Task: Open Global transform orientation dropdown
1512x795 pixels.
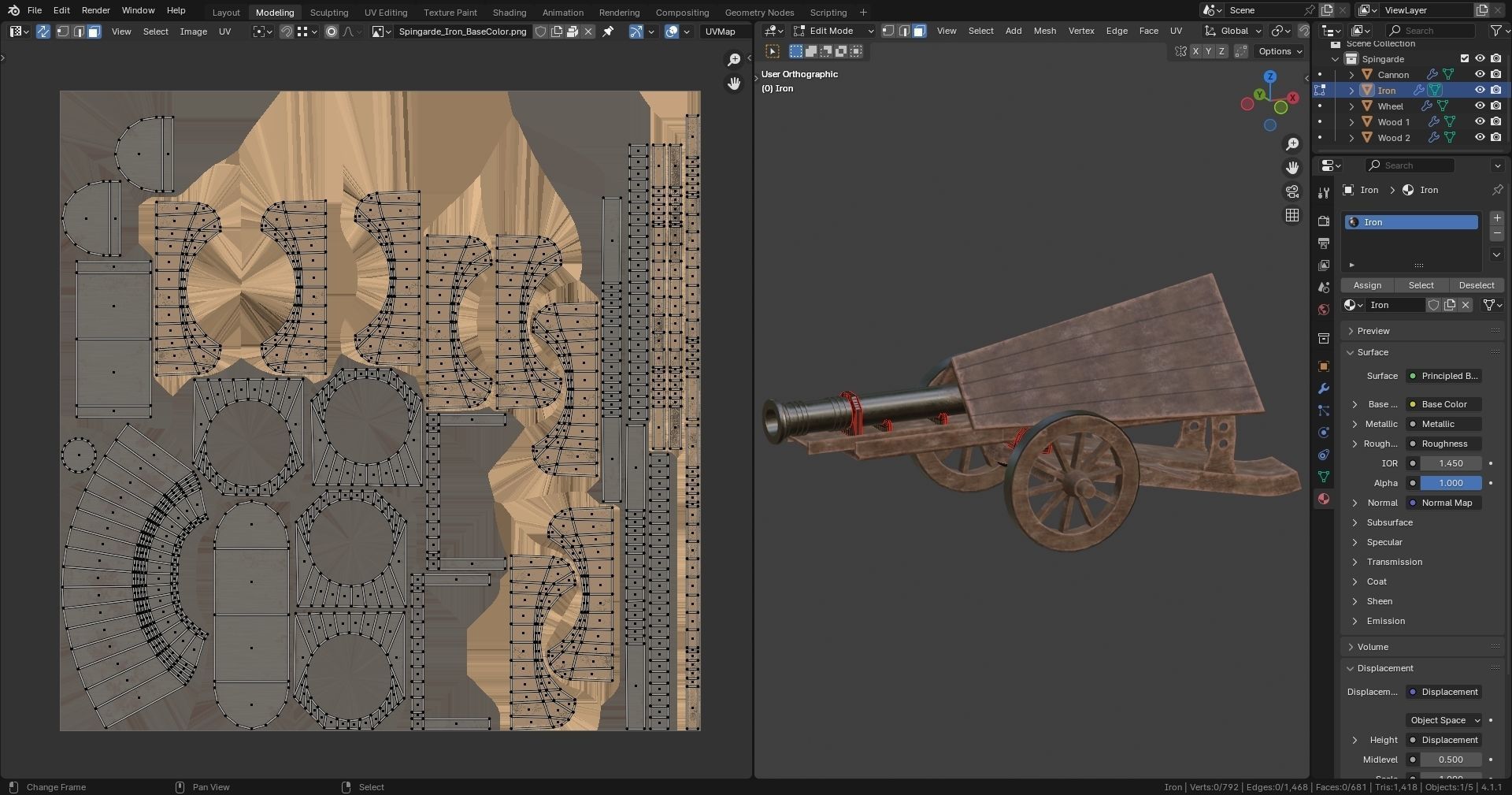Action: (1232, 31)
